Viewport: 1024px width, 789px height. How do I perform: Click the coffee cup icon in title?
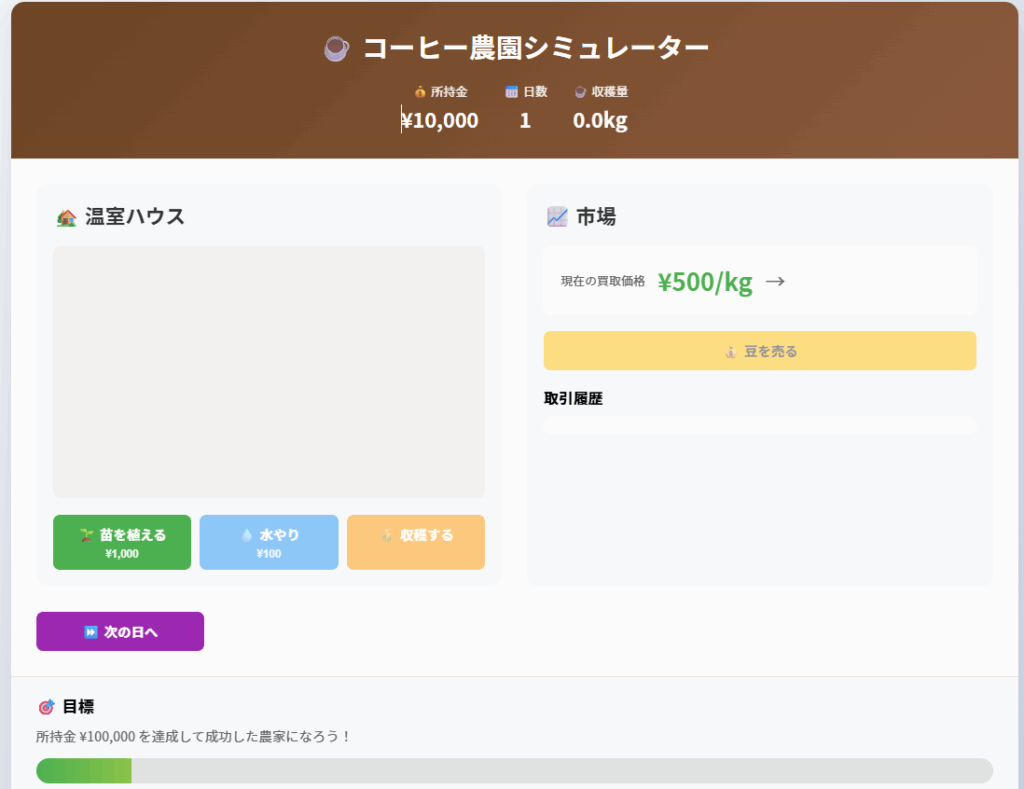click(337, 48)
